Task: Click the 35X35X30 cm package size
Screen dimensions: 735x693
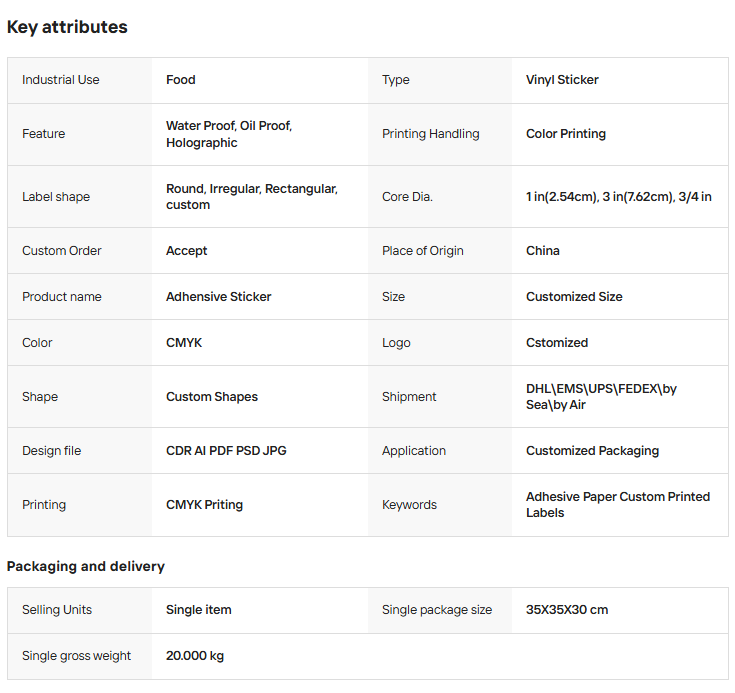Action: click(567, 610)
